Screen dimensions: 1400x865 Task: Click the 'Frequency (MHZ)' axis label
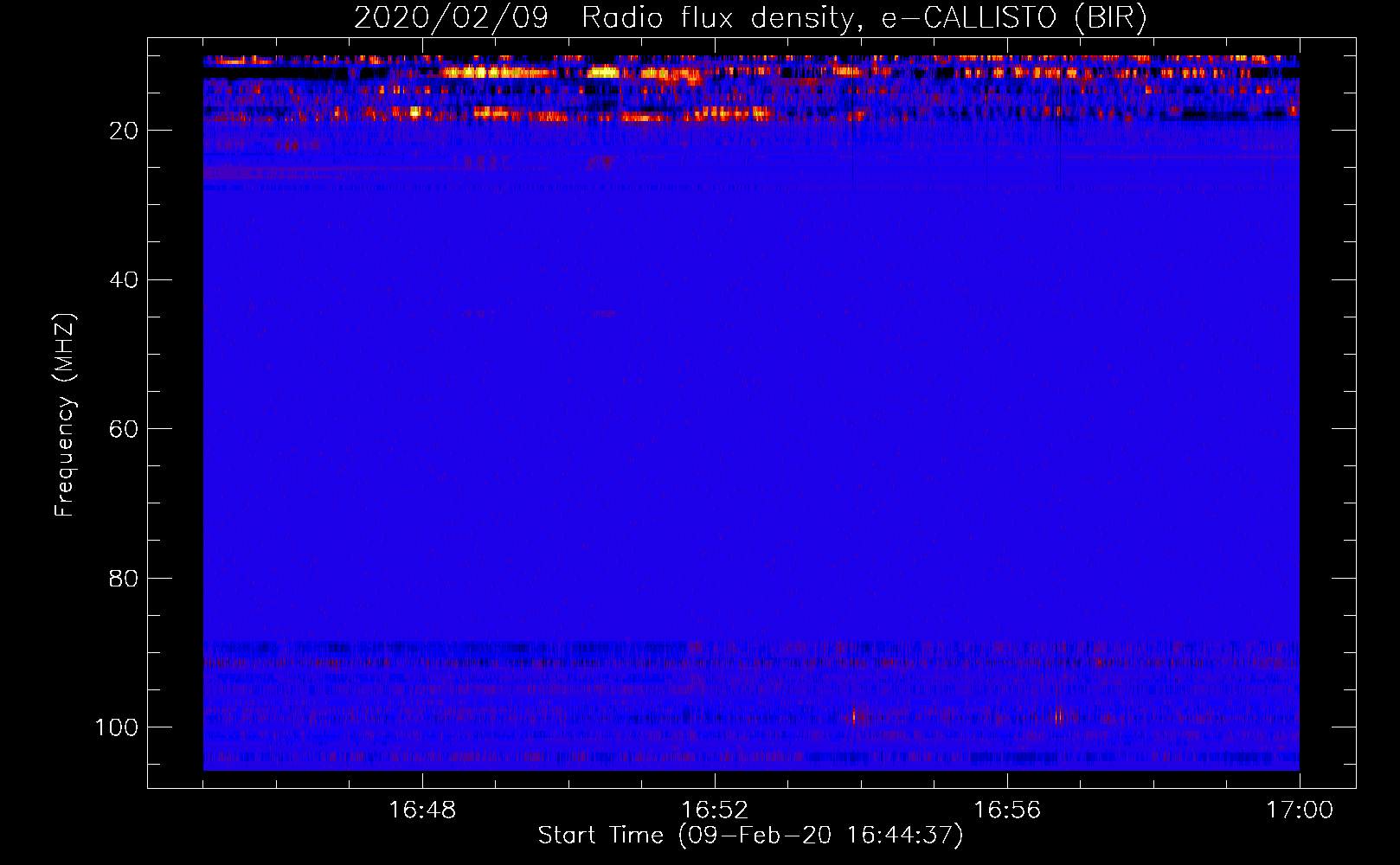tap(65, 414)
